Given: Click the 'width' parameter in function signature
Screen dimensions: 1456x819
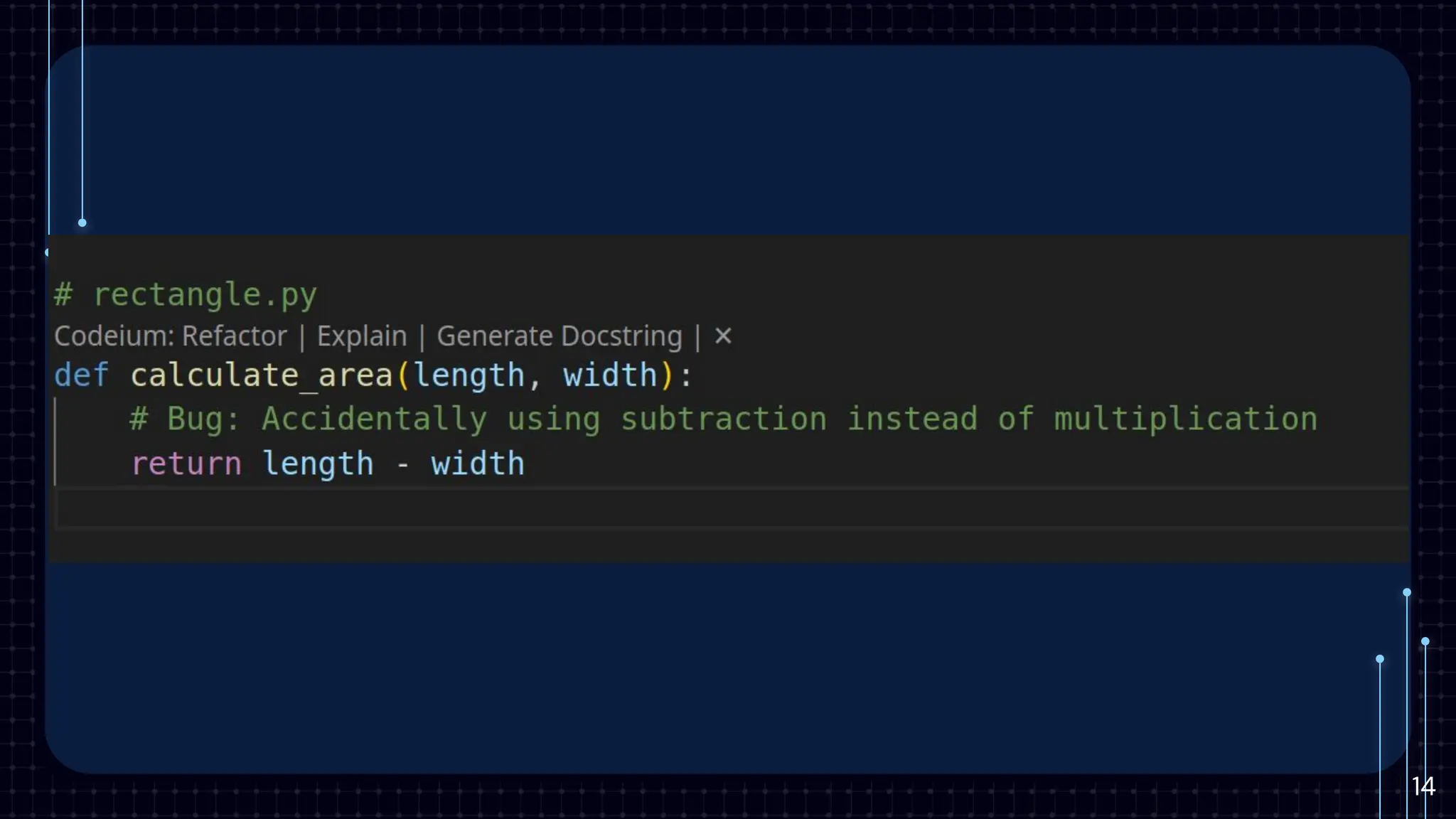Looking at the screenshot, I should pos(610,375).
